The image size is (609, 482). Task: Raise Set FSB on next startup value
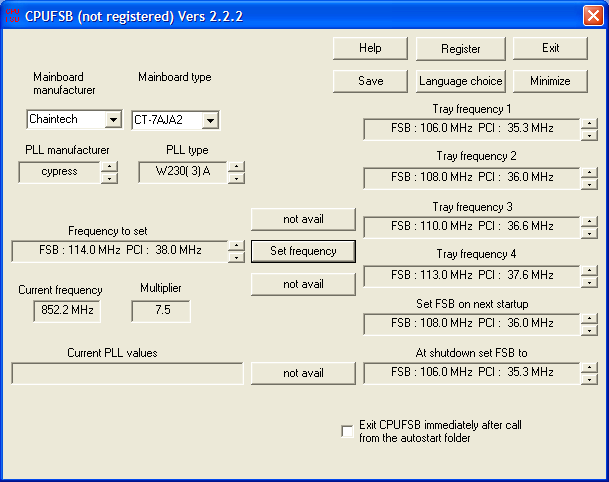(x=590, y=318)
